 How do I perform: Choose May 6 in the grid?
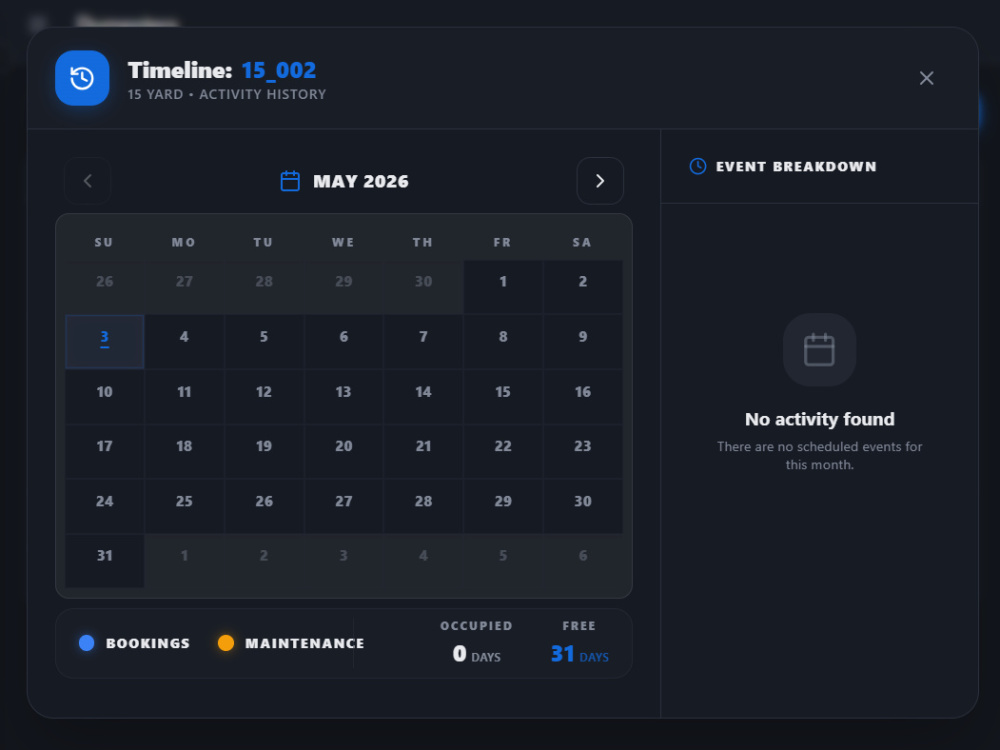pos(344,341)
